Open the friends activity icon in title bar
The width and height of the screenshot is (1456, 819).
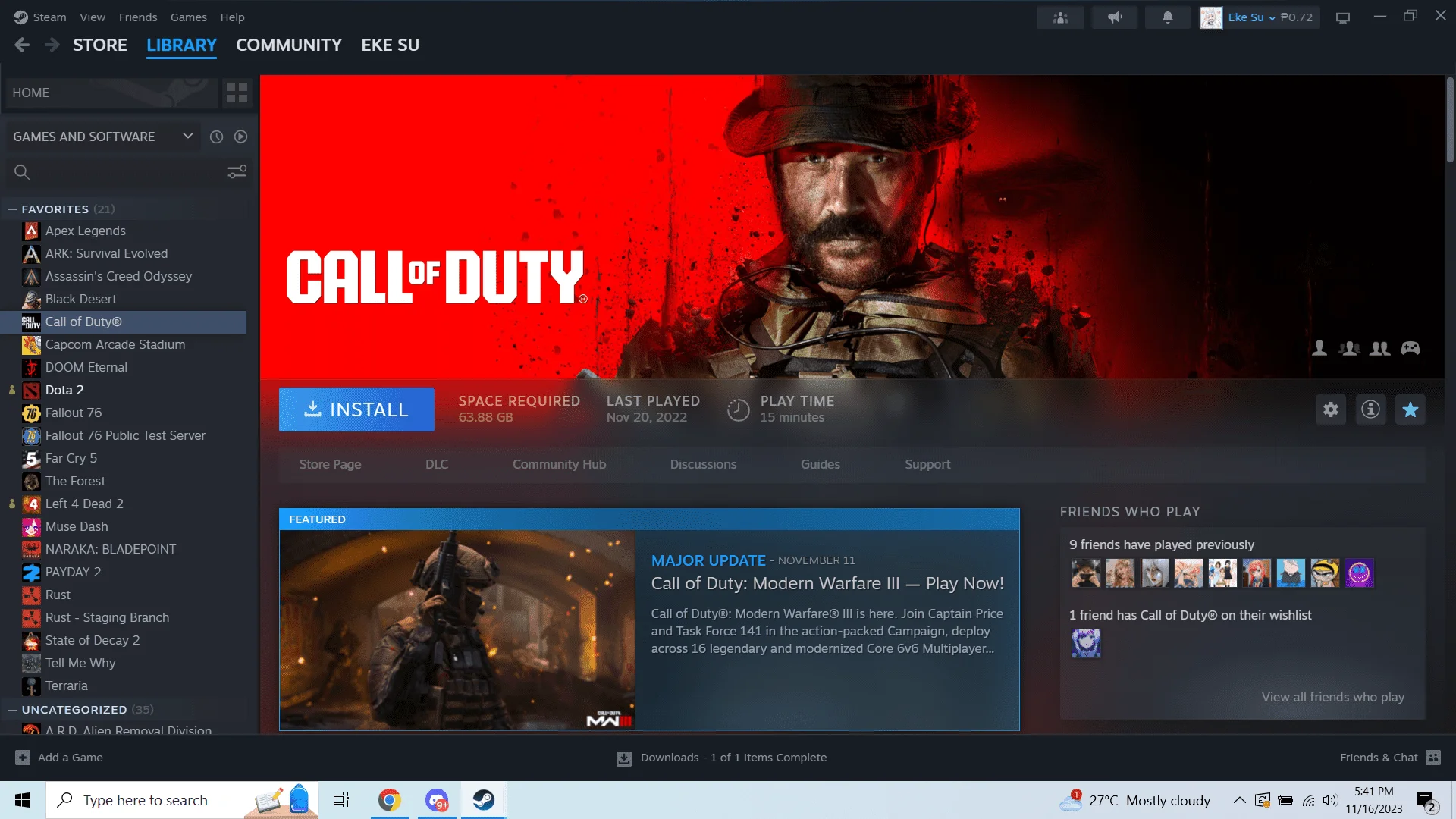(x=1060, y=17)
